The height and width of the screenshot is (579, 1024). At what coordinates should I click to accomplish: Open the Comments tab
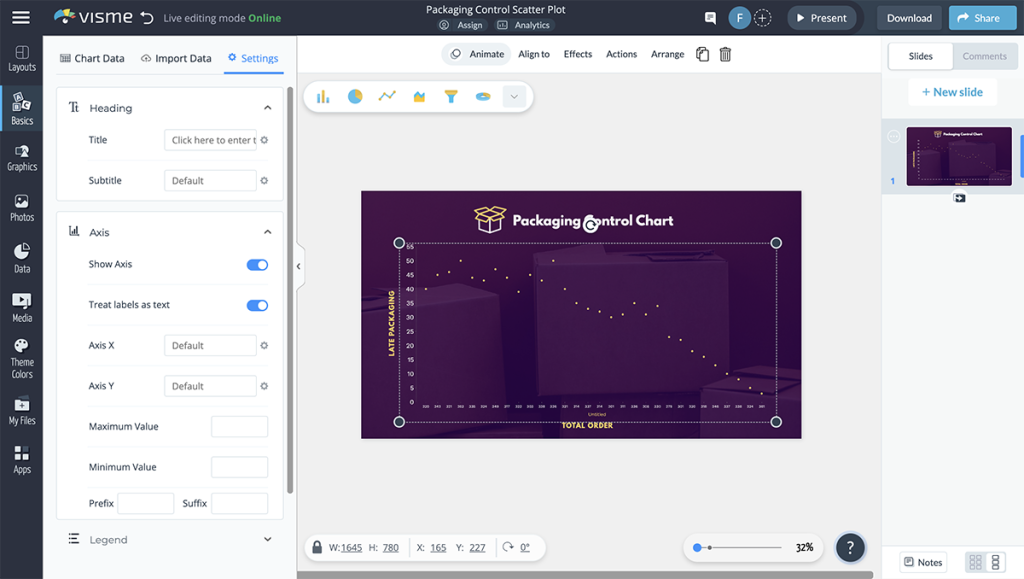[985, 56]
